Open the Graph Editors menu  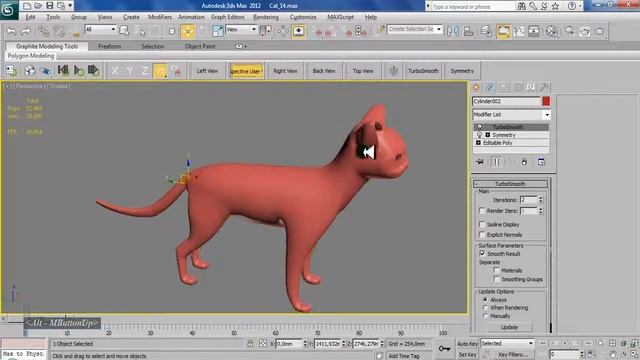click(228, 17)
